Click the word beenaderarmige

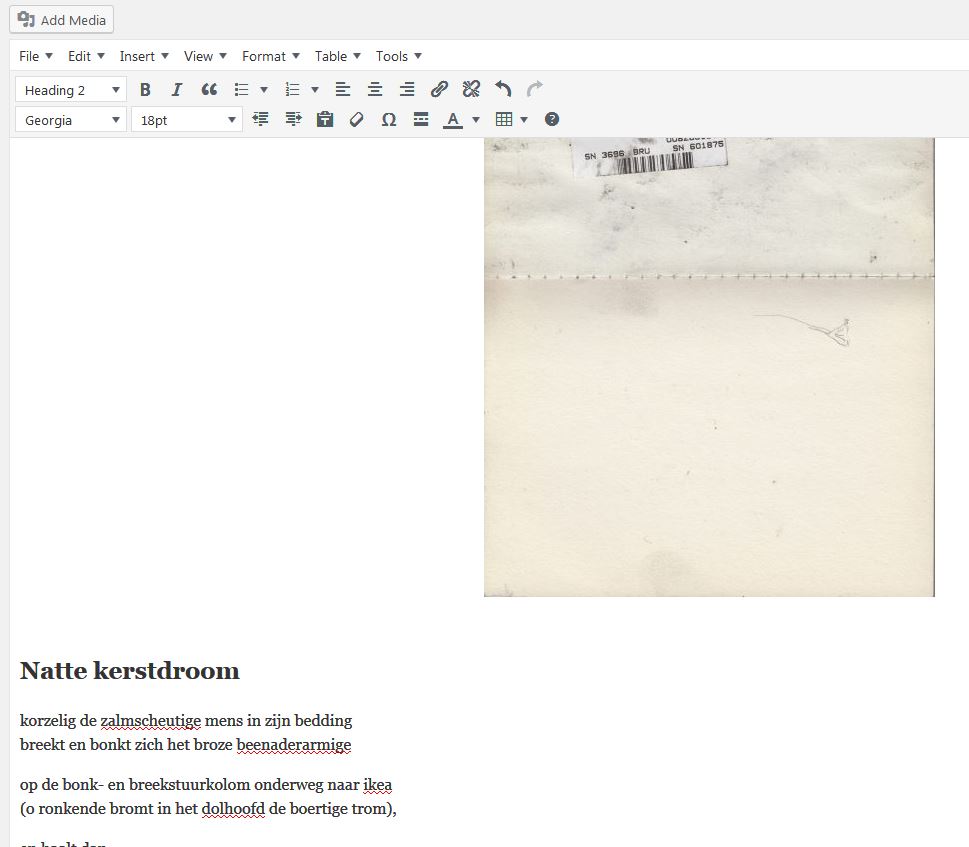pyautogui.click(x=294, y=745)
